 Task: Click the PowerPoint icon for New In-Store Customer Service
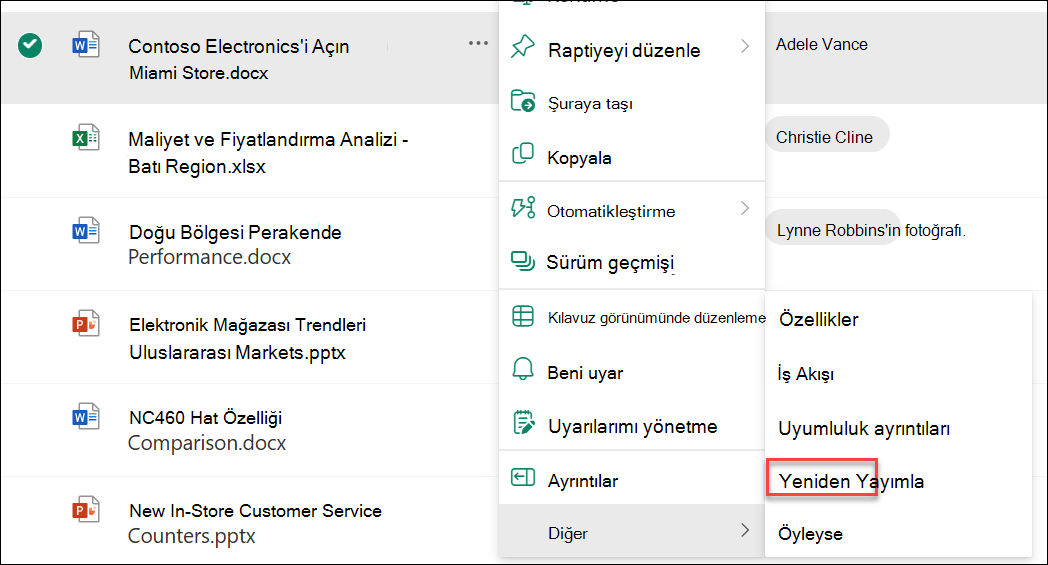click(x=86, y=510)
